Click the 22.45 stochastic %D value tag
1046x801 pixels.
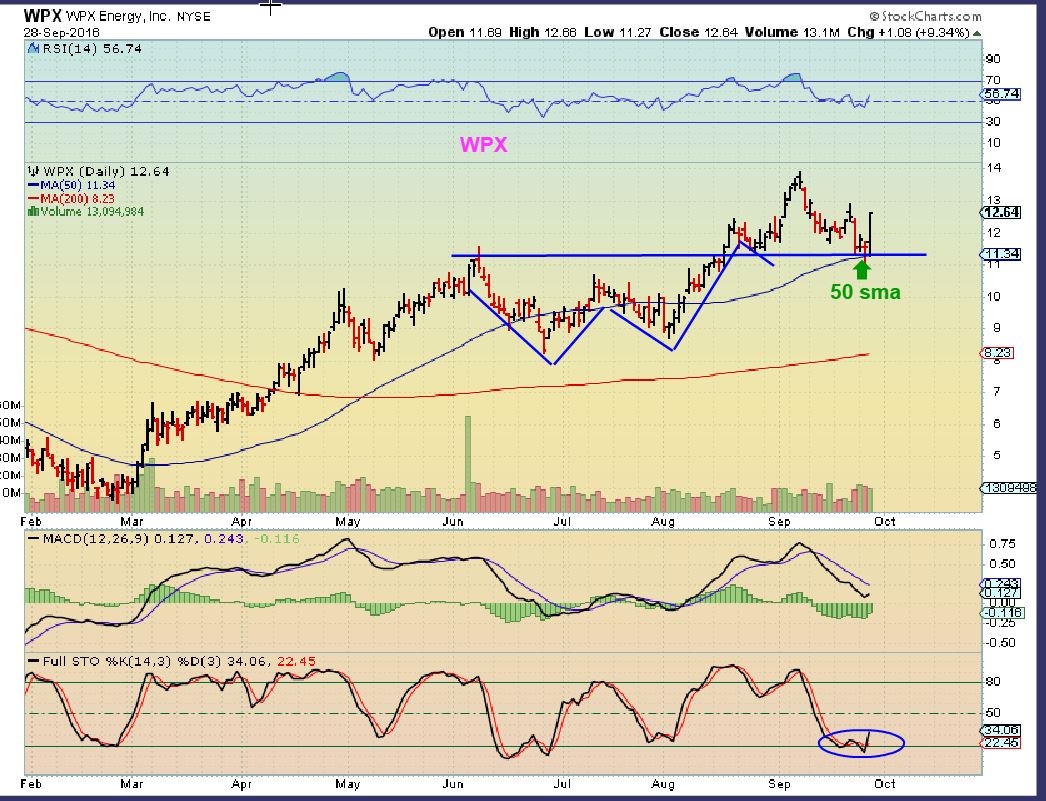[x=1001, y=742]
